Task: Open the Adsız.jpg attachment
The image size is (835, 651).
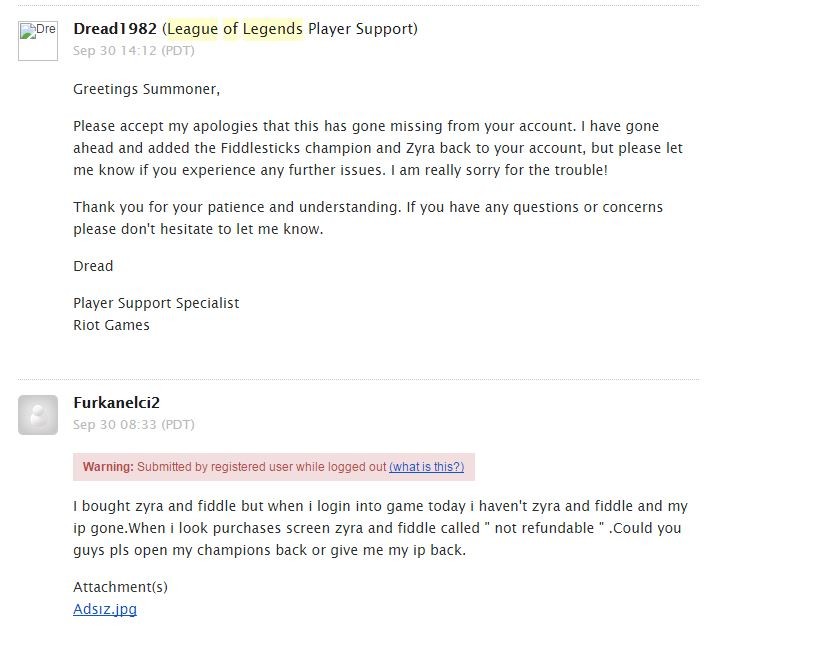Action: [x=105, y=609]
